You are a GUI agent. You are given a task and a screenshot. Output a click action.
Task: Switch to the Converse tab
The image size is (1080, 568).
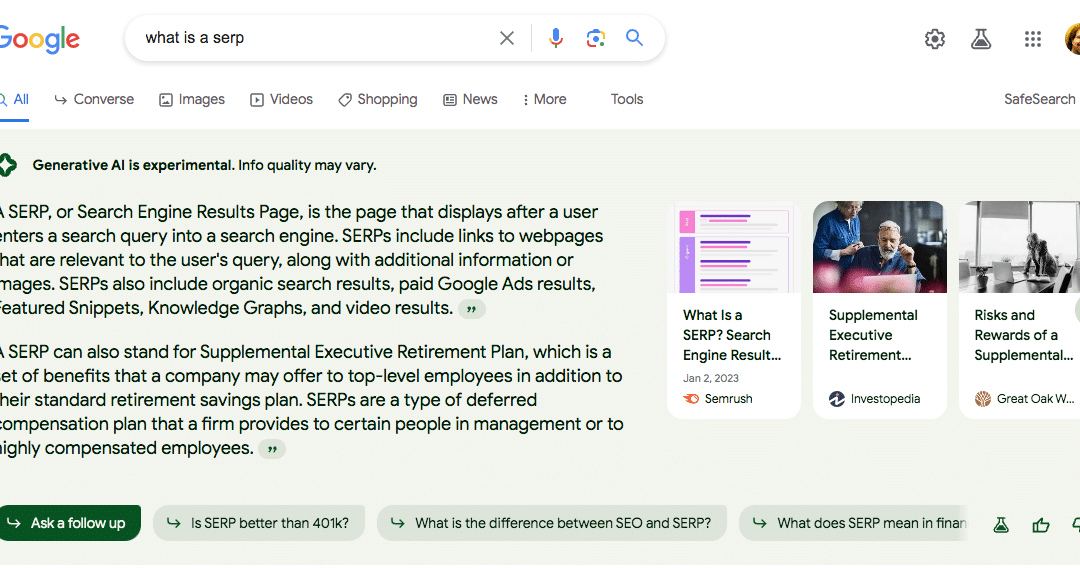coord(94,99)
